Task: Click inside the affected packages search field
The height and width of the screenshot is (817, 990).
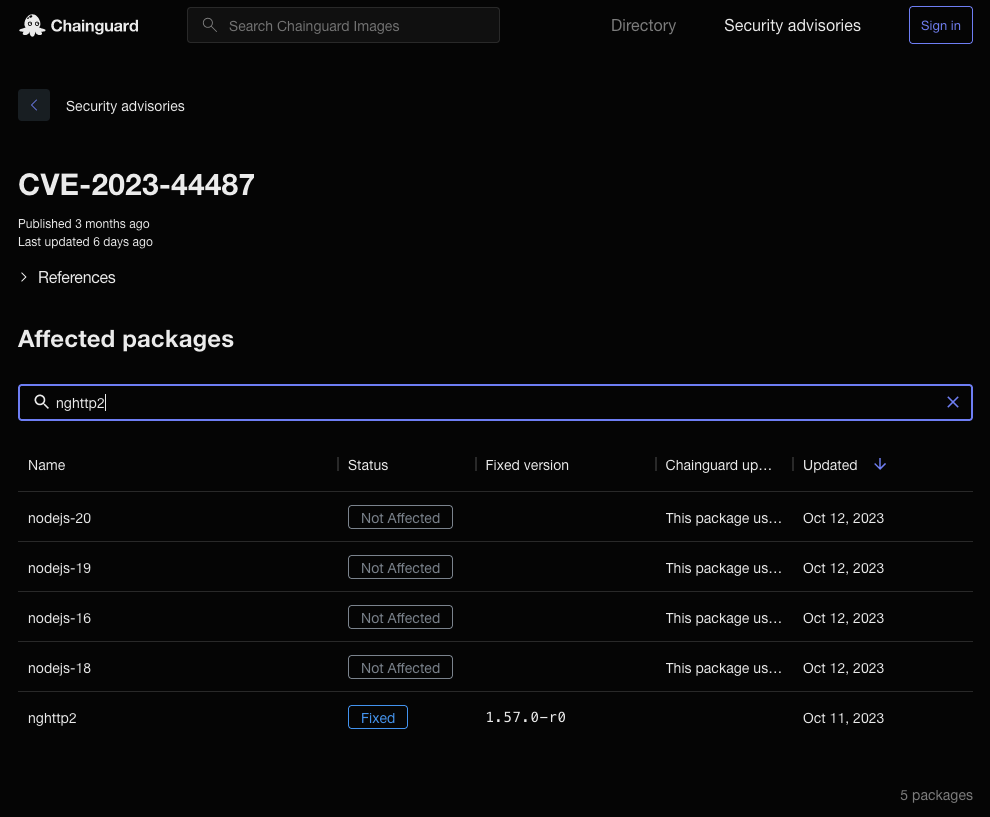Action: 400,402
